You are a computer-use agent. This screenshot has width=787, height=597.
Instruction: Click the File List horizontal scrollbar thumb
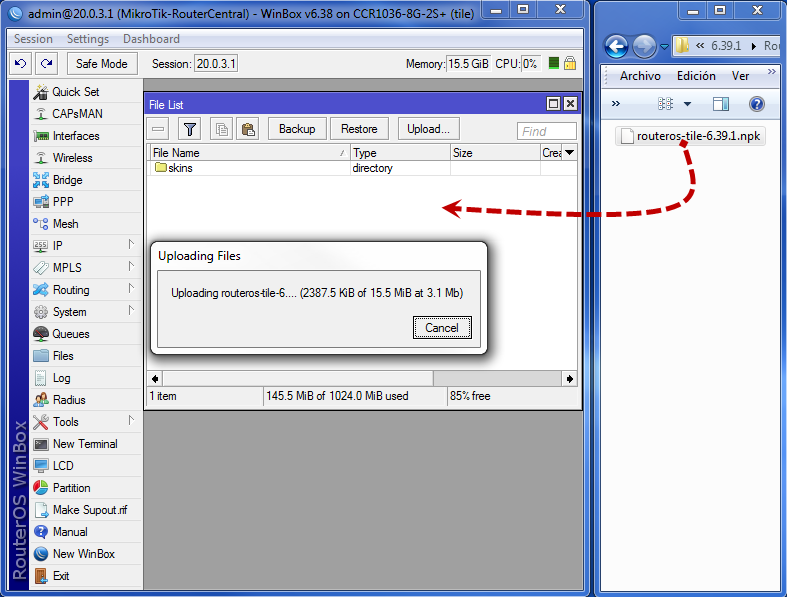point(298,379)
